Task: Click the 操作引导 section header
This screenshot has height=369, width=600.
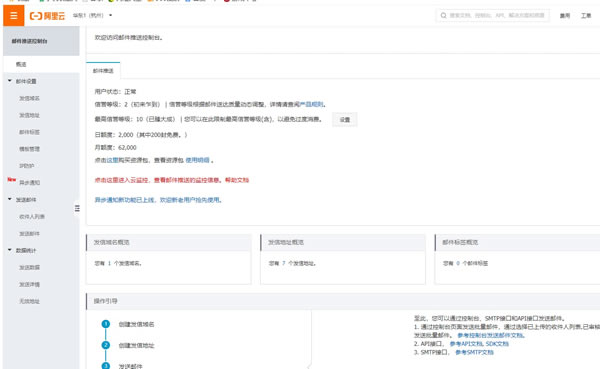Action: coord(343,301)
